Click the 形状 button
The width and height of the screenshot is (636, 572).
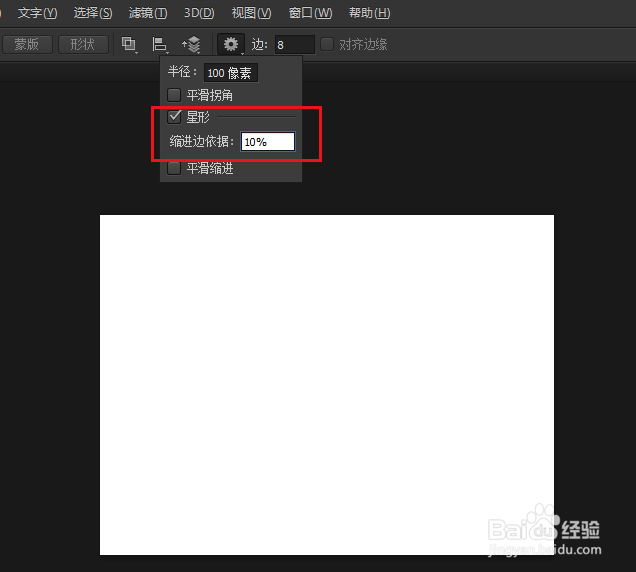point(83,44)
